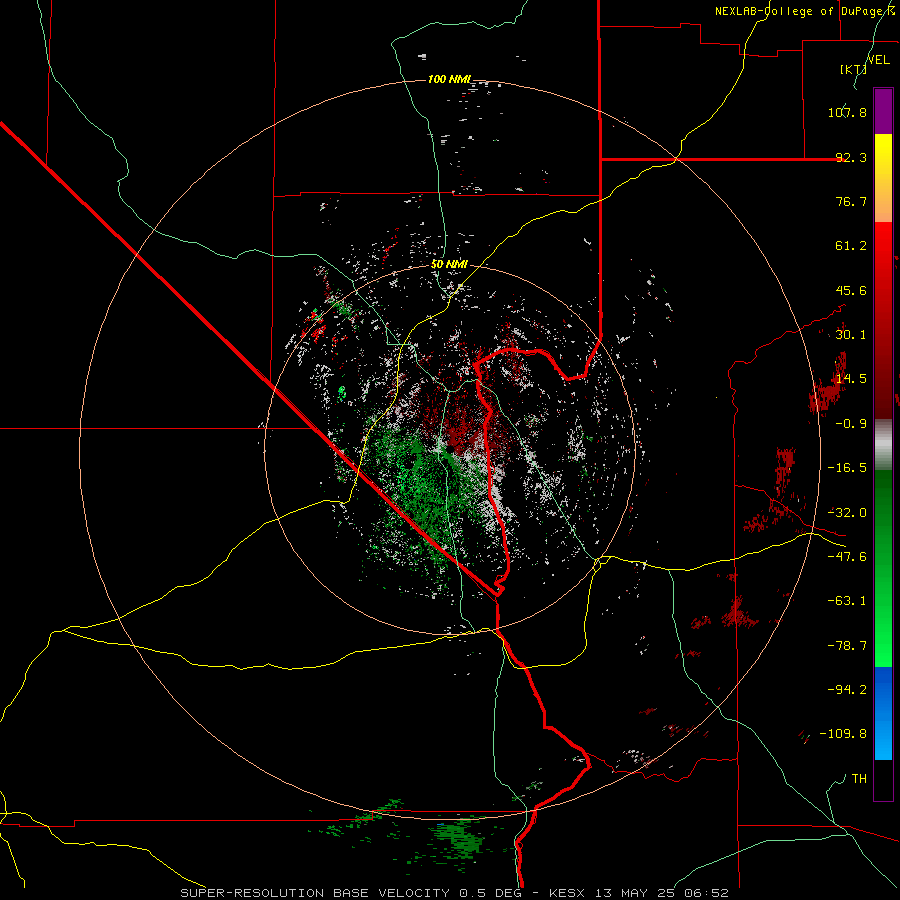This screenshot has width=900, height=900.
Task: Click the -78.7 value on velocity scale
Action: [x=847, y=646]
